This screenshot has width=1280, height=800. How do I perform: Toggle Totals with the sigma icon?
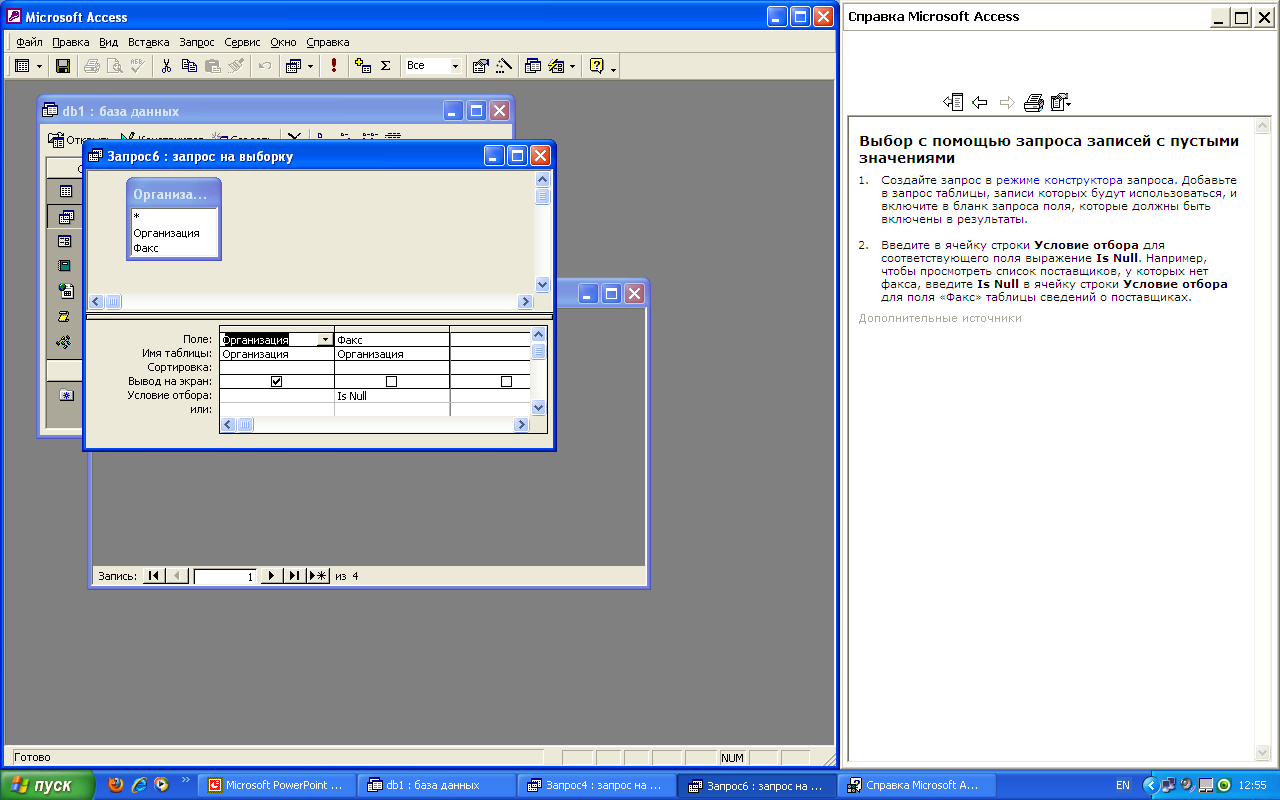pyautogui.click(x=385, y=66)
